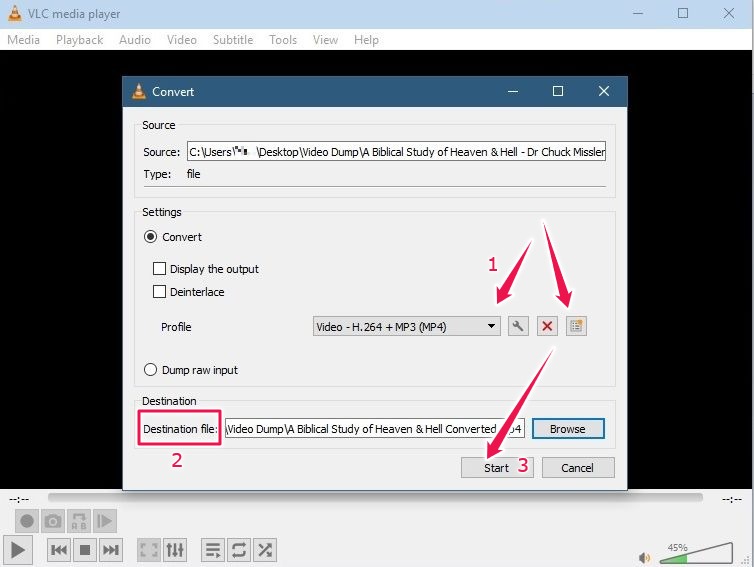754x567 pixels.
Task: Open the Media menu
Action: click(23, 40)
